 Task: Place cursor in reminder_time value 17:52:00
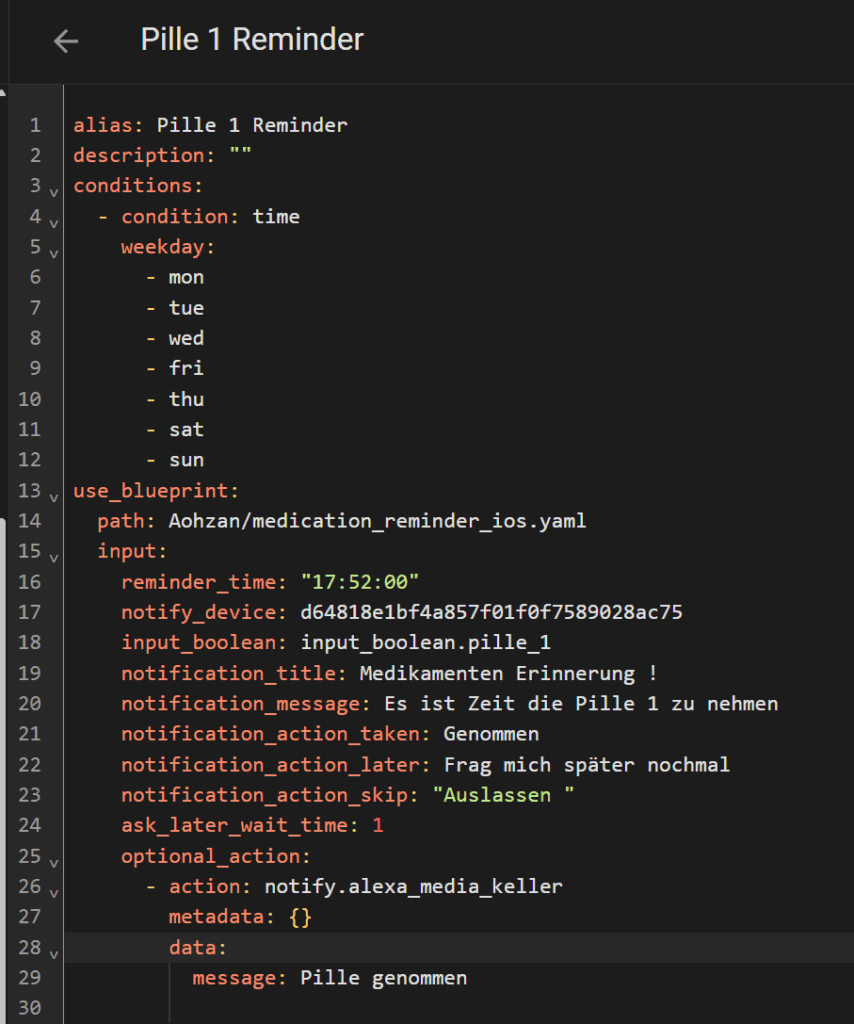pos(360,582)
